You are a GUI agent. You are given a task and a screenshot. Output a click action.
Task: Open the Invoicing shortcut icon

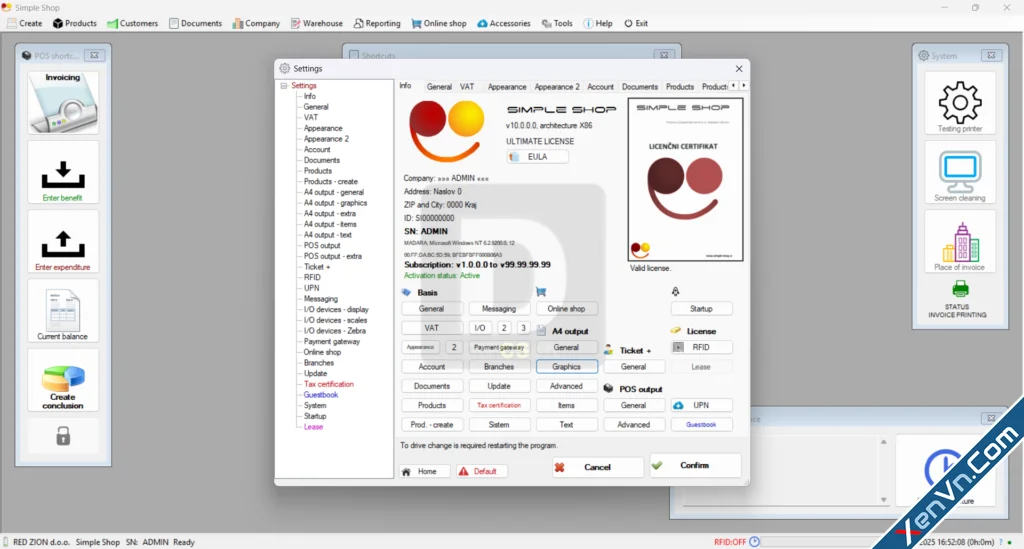[63, 102]
